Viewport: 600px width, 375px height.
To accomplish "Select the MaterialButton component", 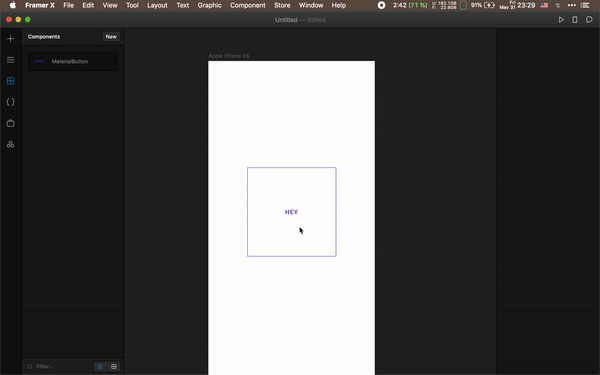I will (x=73, y=61).
